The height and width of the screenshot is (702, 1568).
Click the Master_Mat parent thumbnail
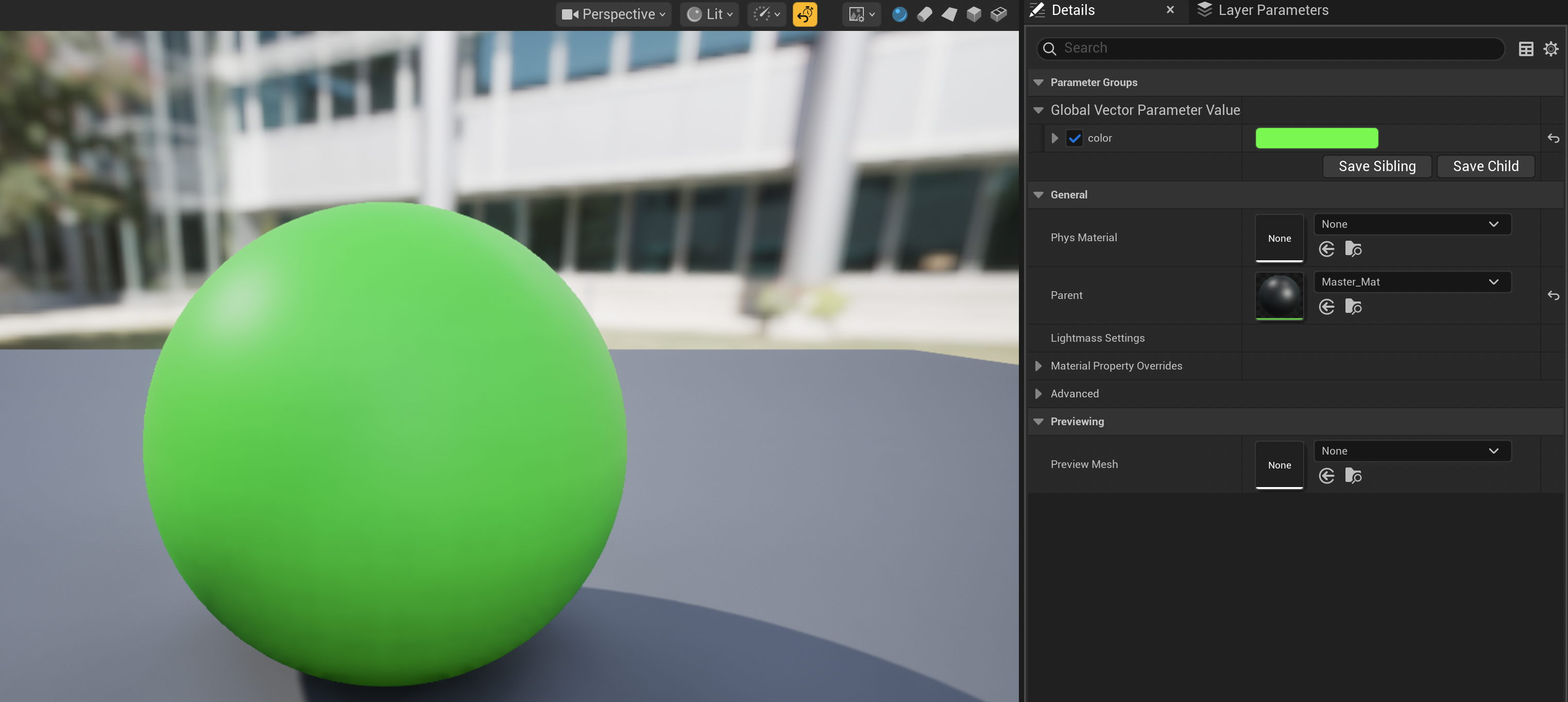coord(1279,296)
